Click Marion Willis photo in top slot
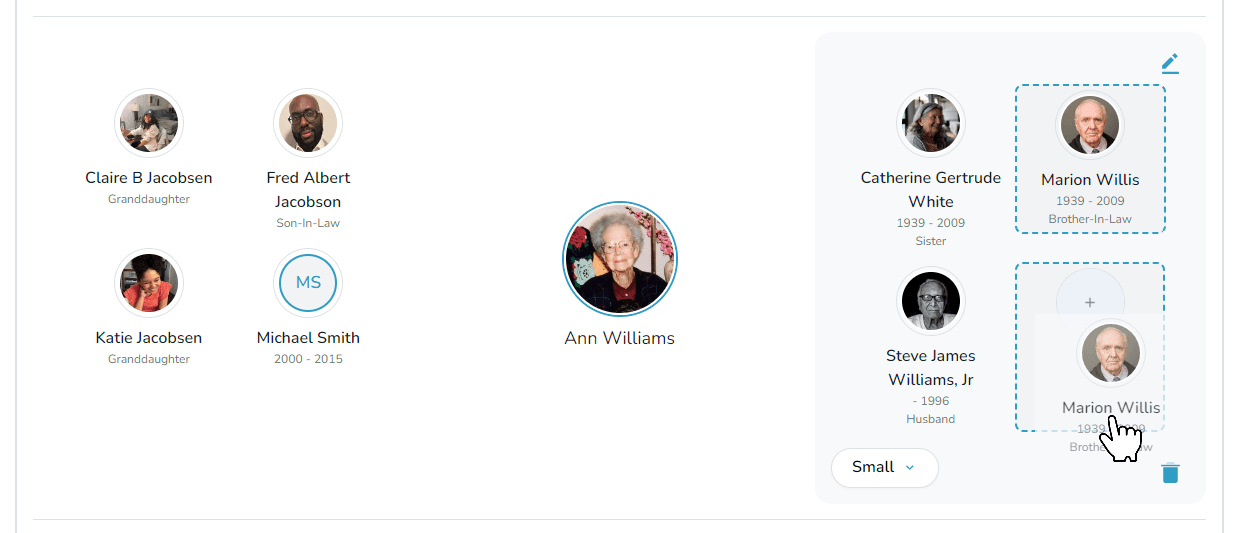1235x533 pixels. [1090, 125]
